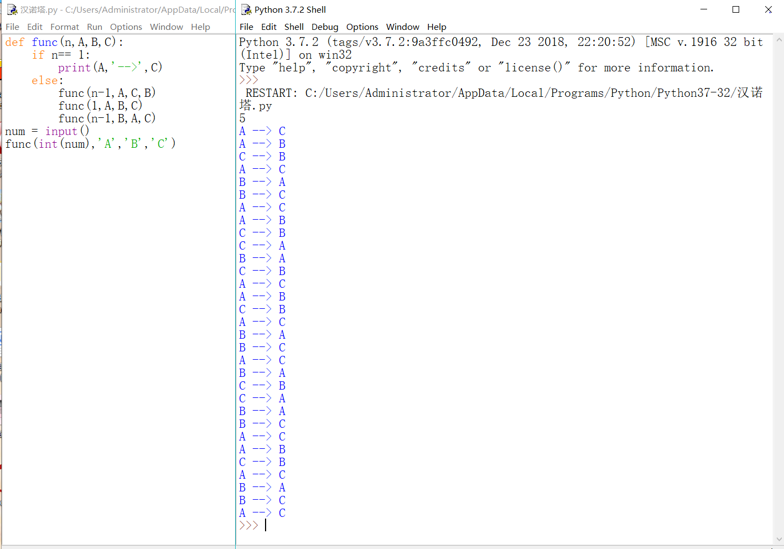Click 'func(n-1,B,A,C)' code line

[x=107, y=118]
